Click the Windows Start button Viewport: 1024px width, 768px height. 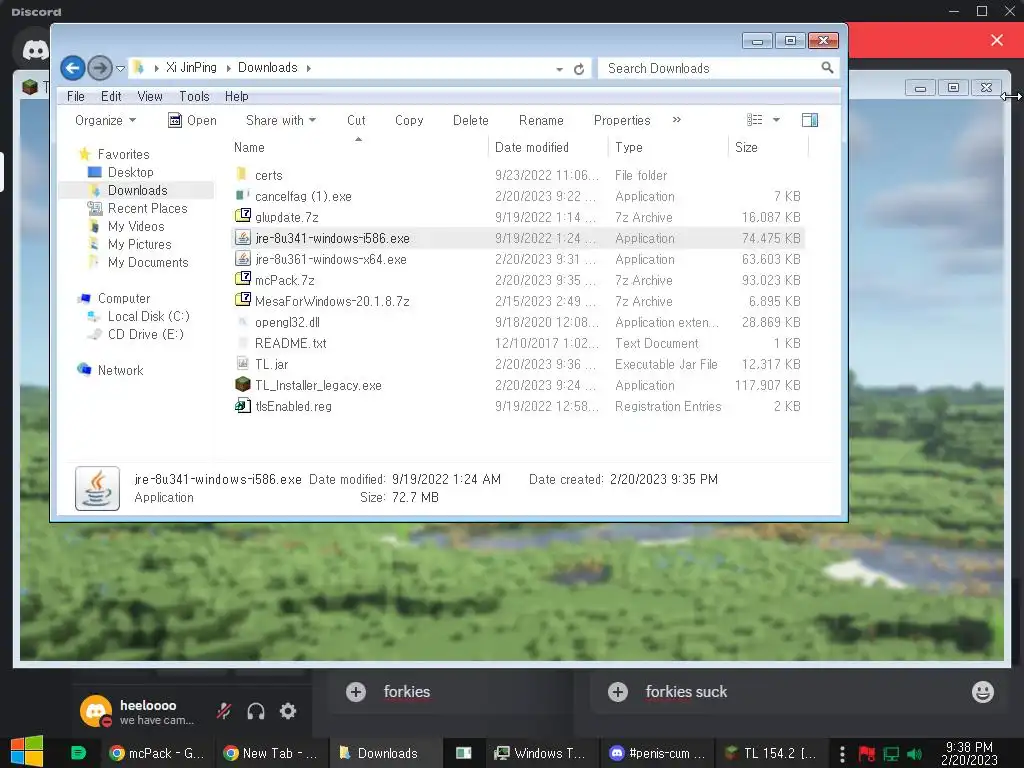pos(27,752)
